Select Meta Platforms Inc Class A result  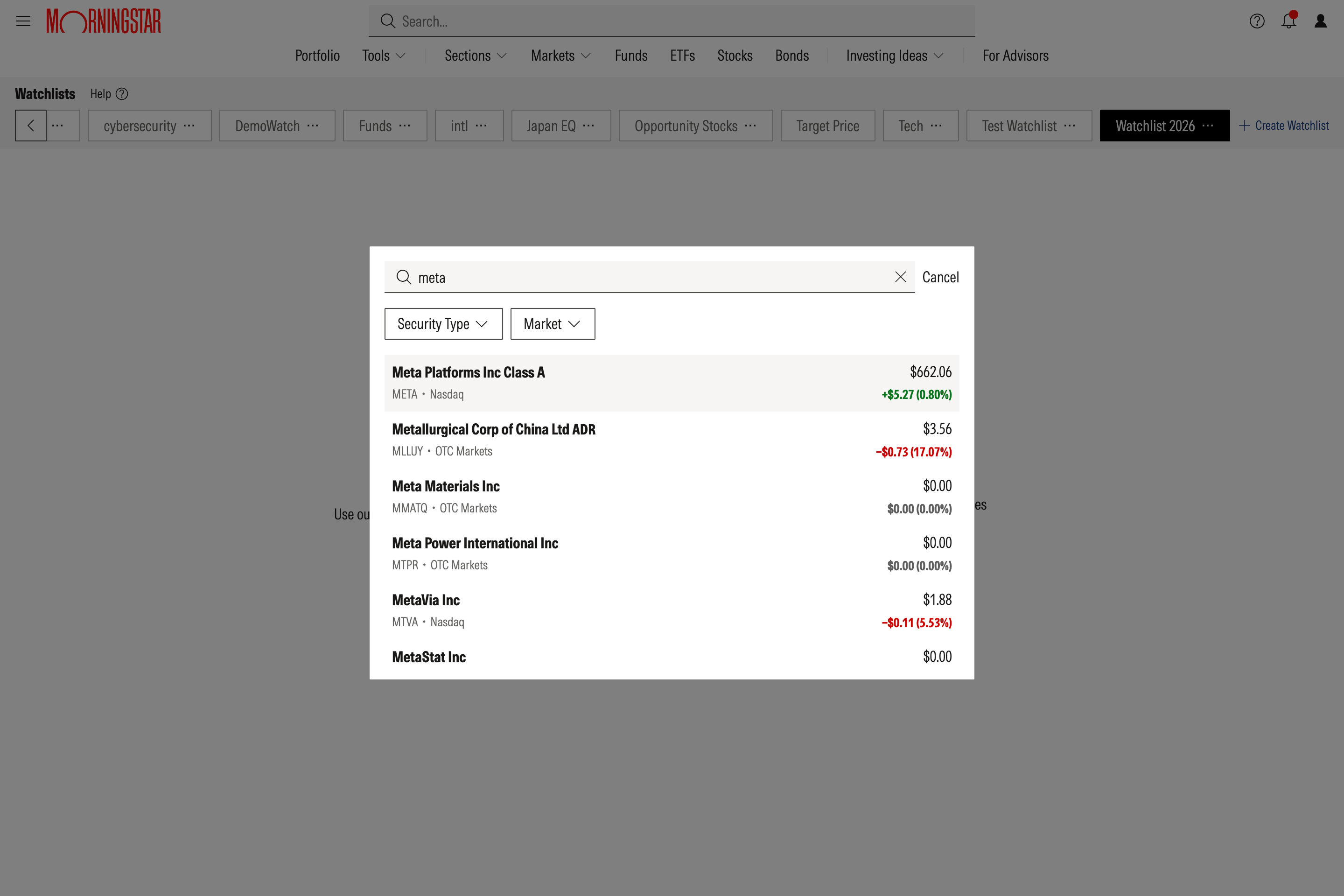pos(672,383)
